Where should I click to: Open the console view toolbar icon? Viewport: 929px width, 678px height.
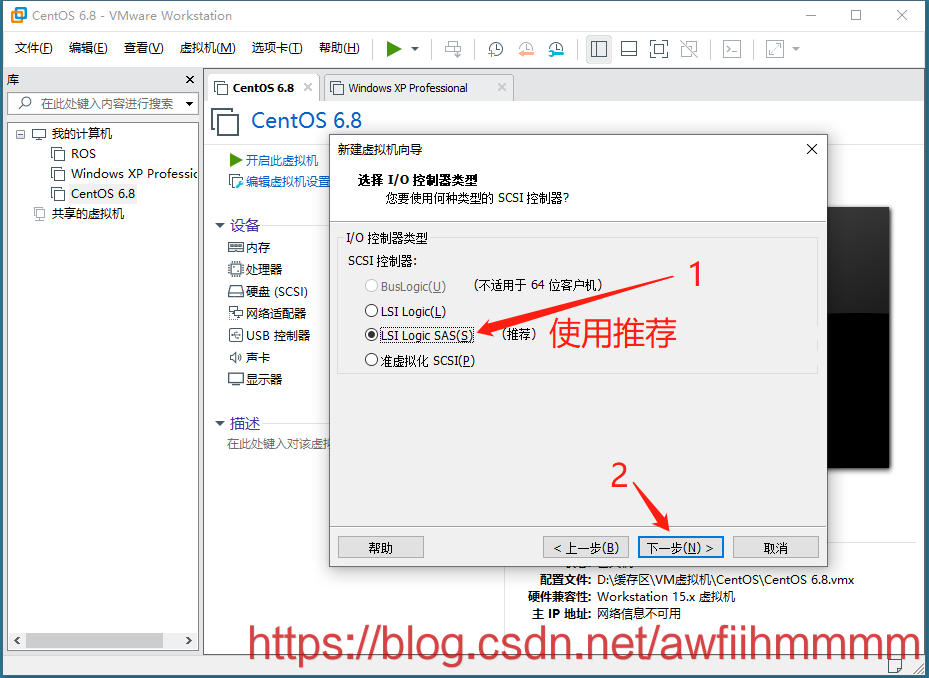(x=732, y=49)
